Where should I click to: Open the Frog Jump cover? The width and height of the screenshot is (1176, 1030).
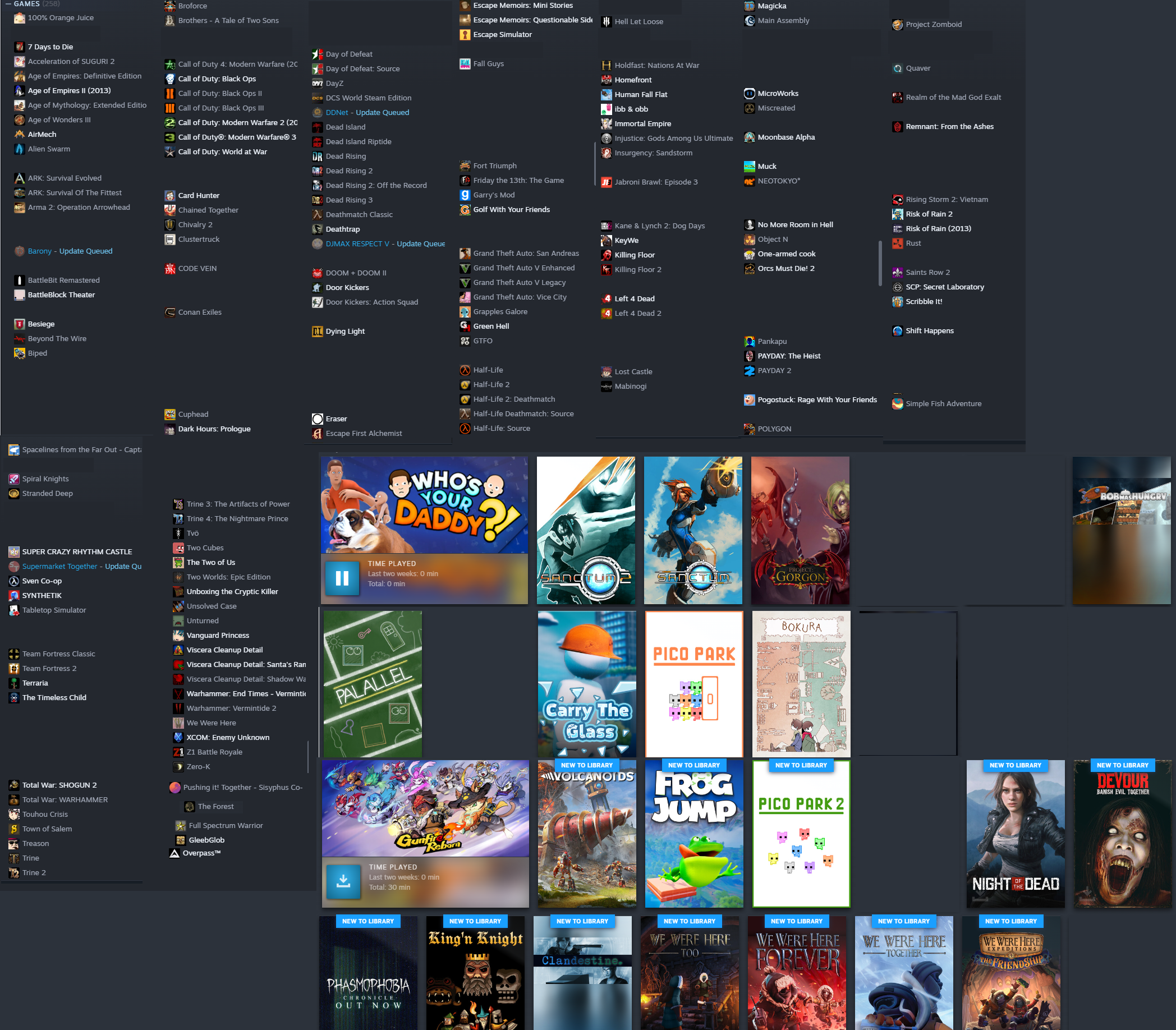(x=693, y=834)
